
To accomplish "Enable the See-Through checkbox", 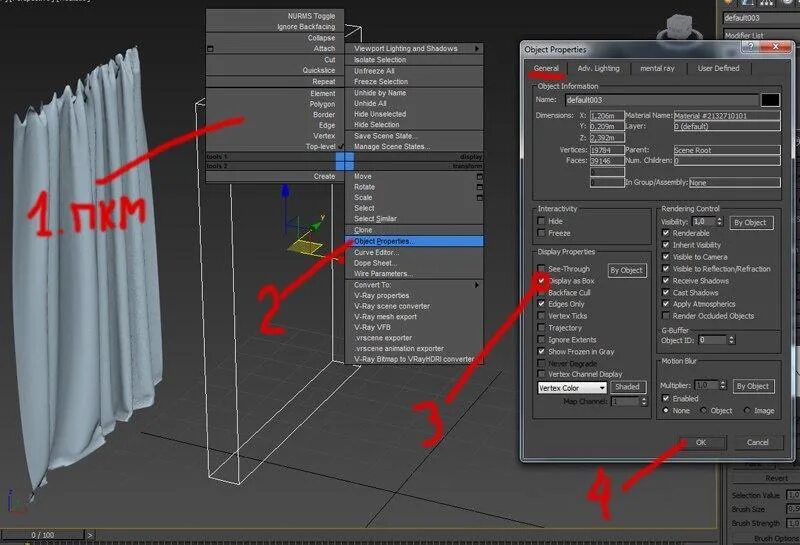I will [x=541, y=268].
